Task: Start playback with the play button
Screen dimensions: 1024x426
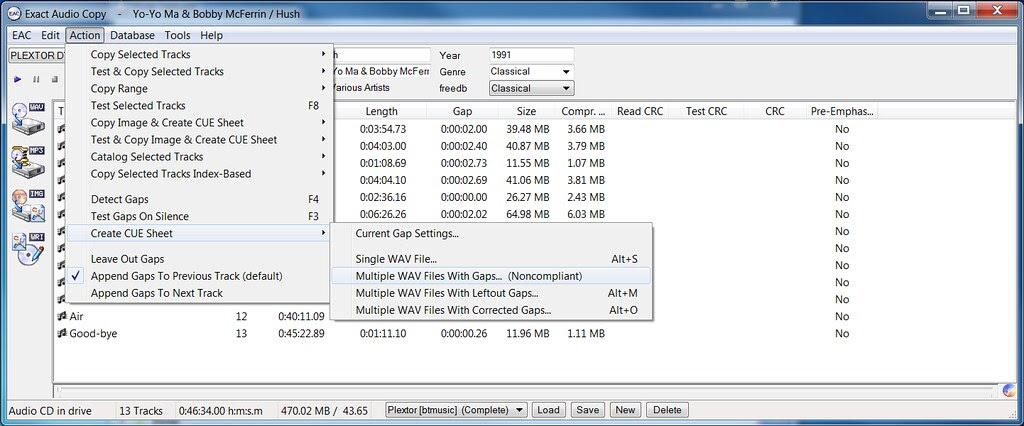Action: point(18,79)
